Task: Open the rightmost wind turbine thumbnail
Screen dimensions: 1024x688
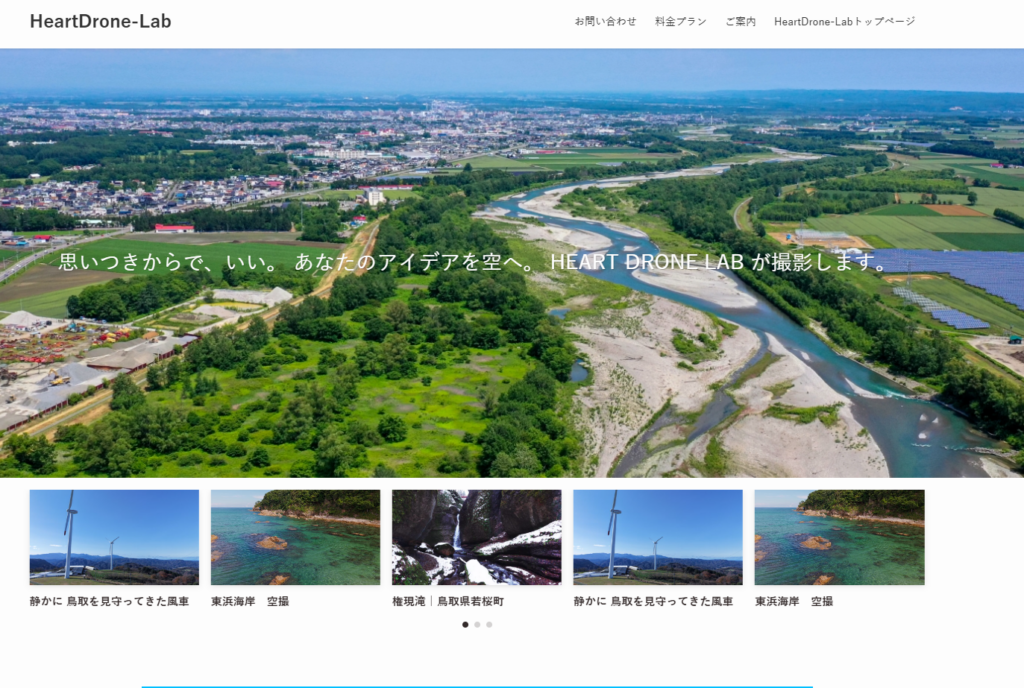Action: (x=658, y=537)
